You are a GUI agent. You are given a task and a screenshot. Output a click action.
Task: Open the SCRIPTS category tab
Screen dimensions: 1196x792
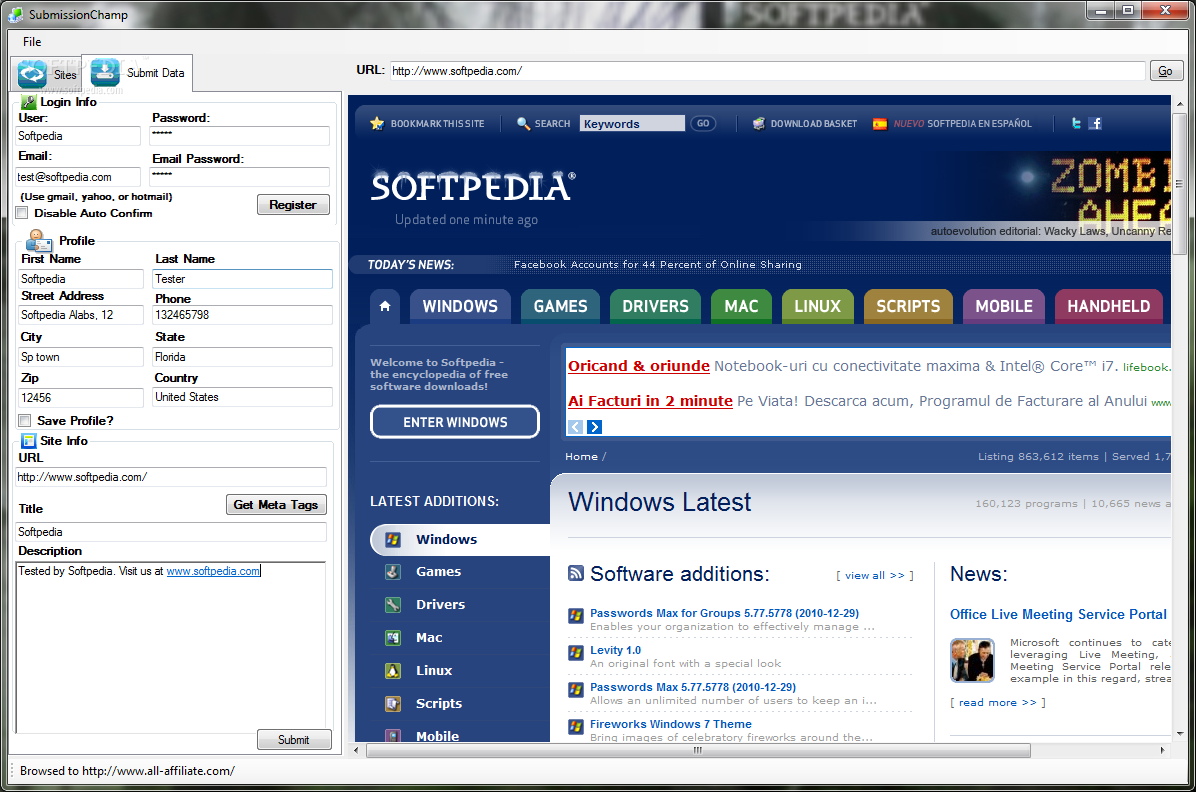point(908,306)
